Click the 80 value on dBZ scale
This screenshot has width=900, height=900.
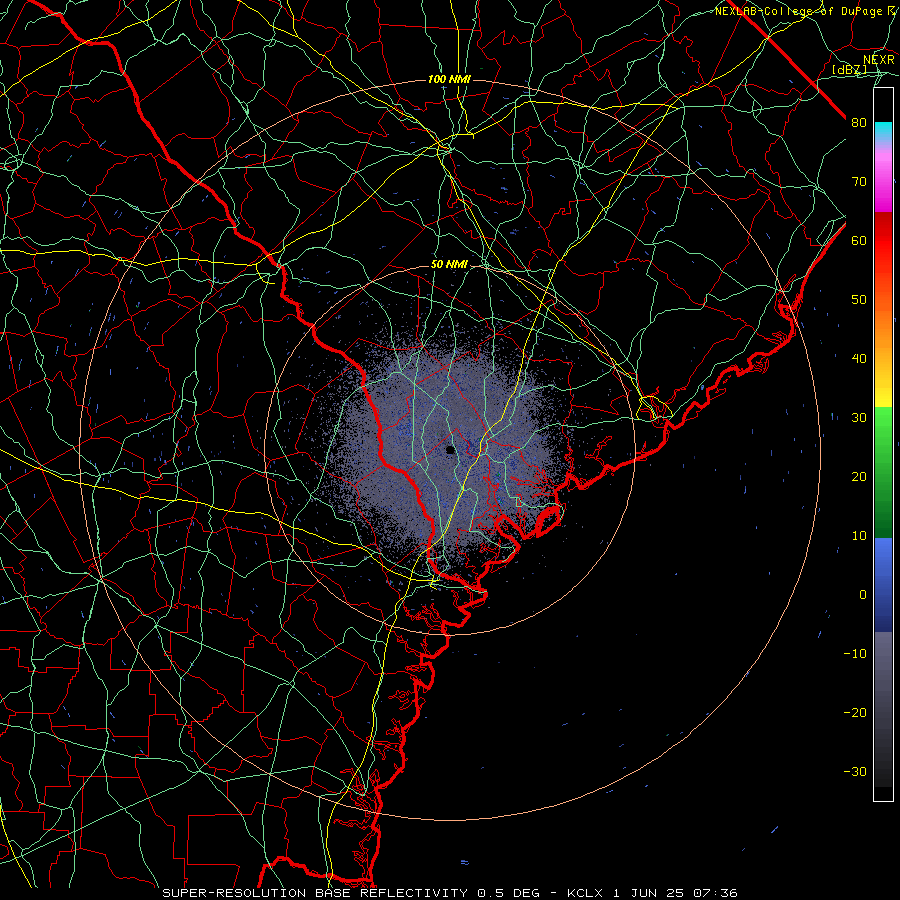(859, 123)
